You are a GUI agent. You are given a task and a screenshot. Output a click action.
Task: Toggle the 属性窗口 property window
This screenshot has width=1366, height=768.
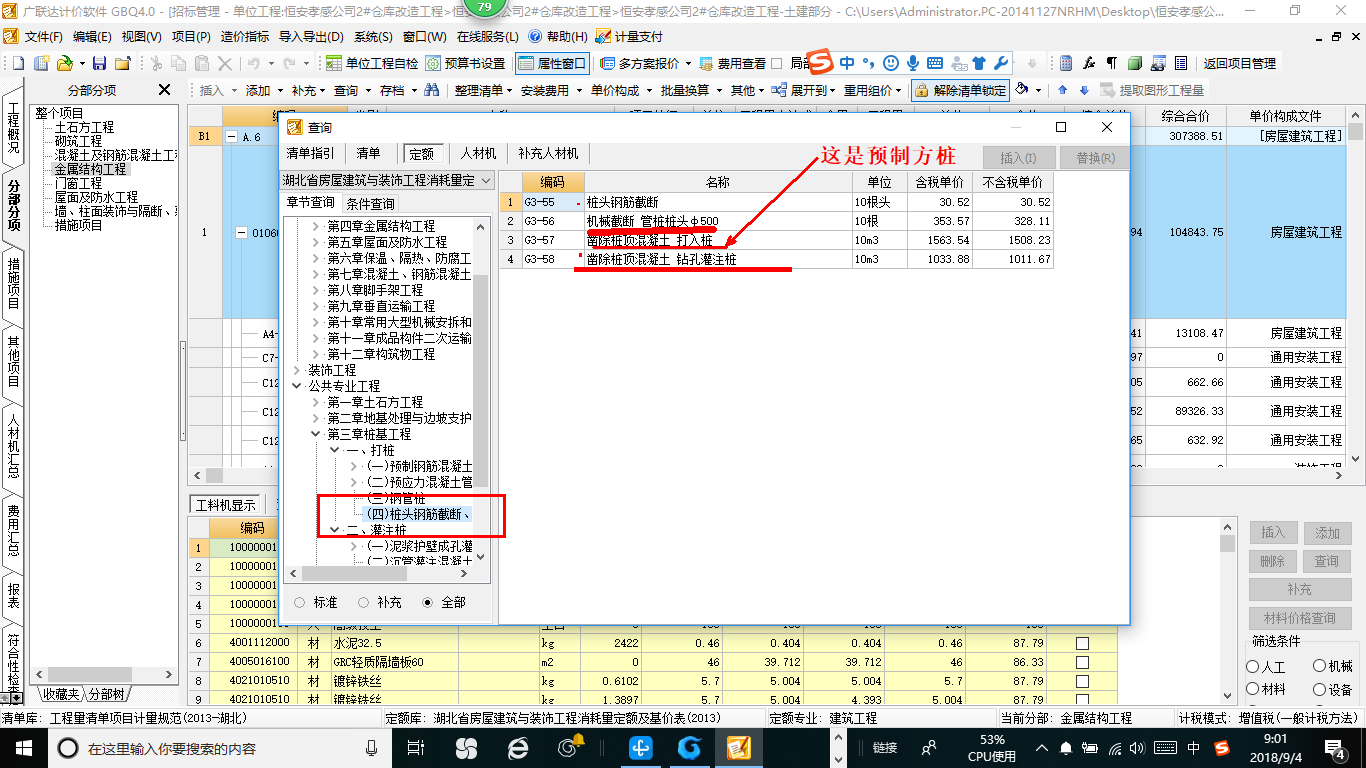tap(553, 63)
